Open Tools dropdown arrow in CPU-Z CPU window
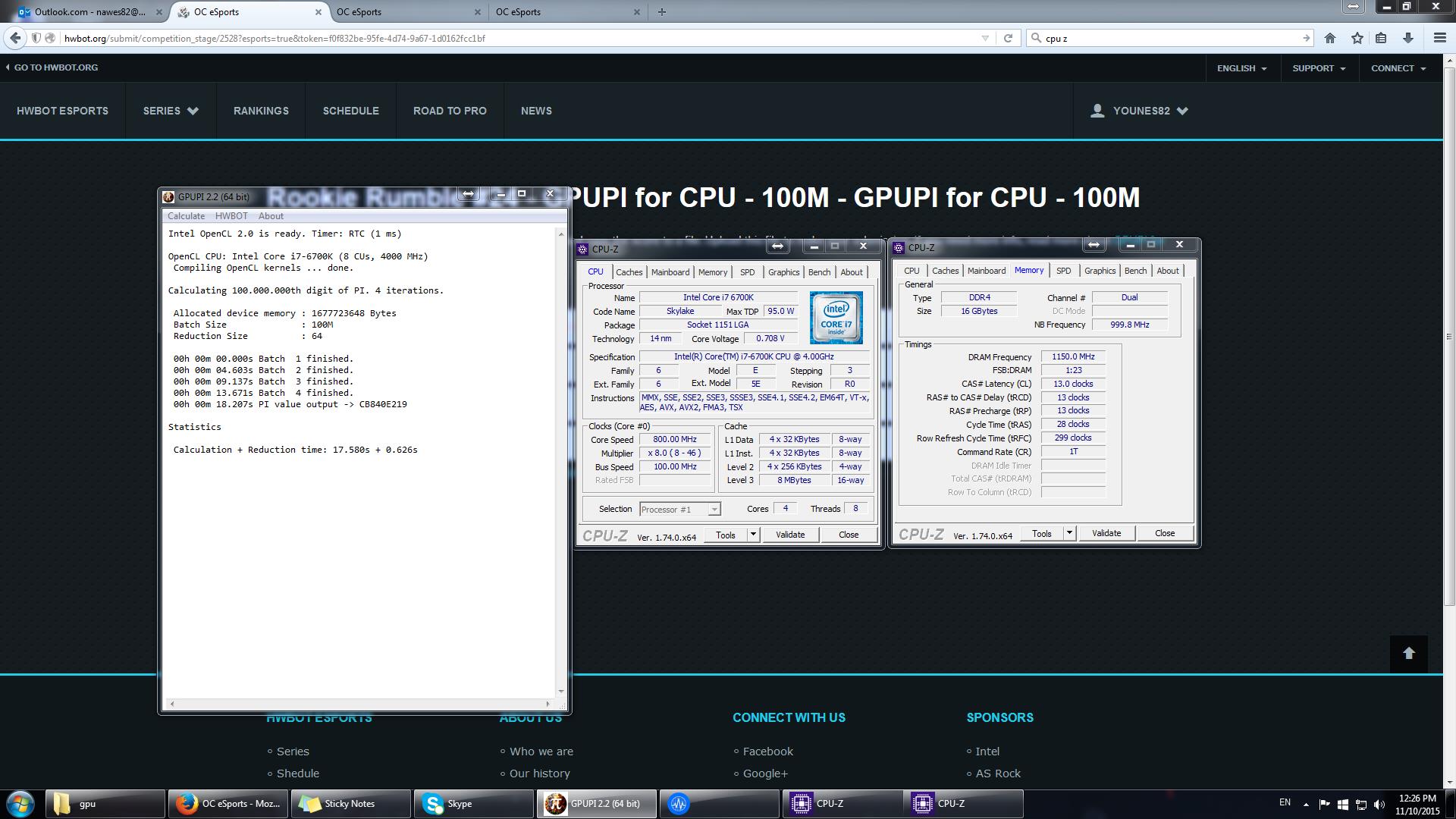 click(x=753, y=535)
